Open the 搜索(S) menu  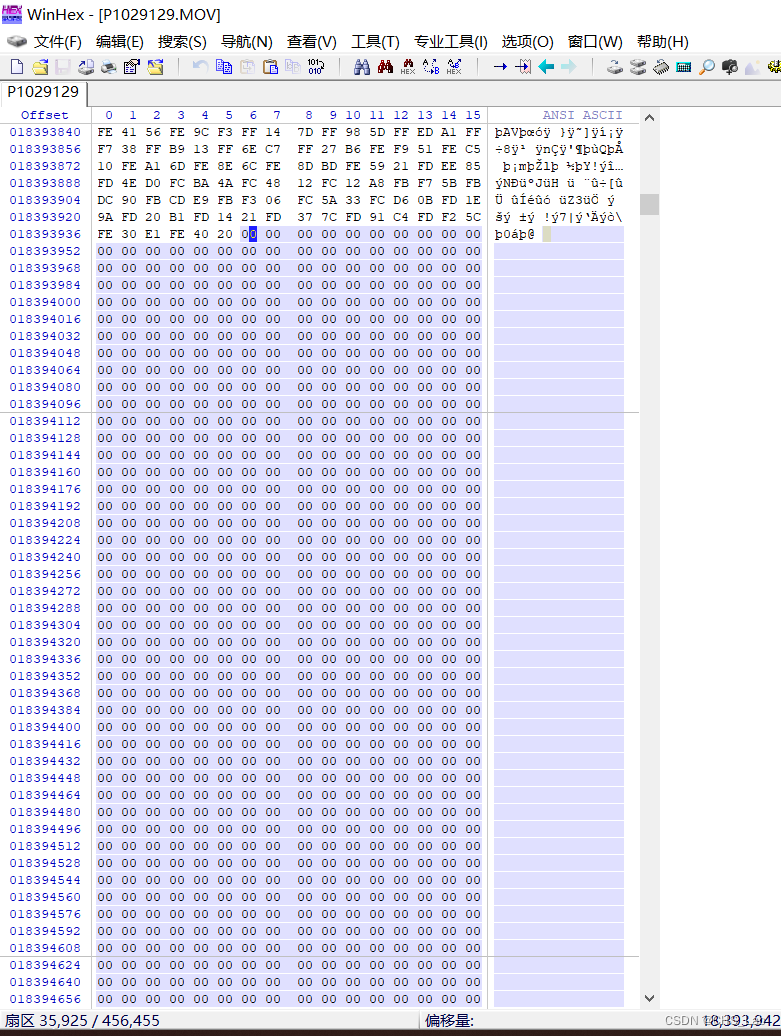click(x=182, y=42)
